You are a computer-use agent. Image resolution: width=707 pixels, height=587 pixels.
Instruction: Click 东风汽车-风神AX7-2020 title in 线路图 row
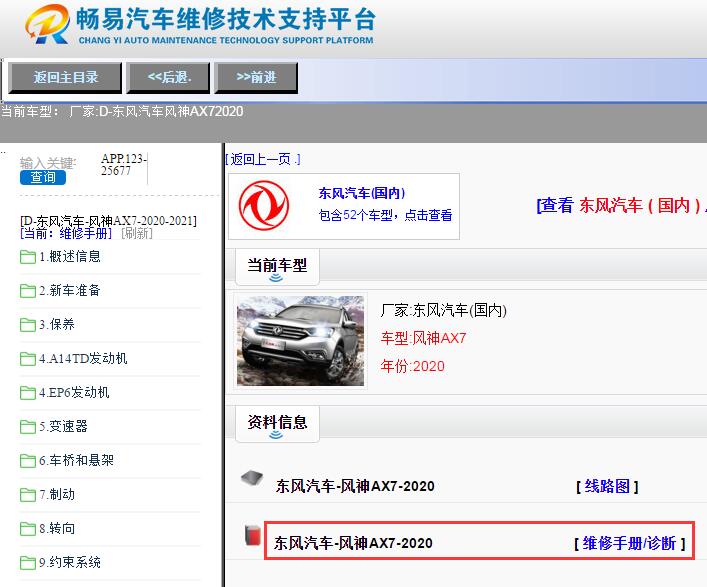coord(355,486)
